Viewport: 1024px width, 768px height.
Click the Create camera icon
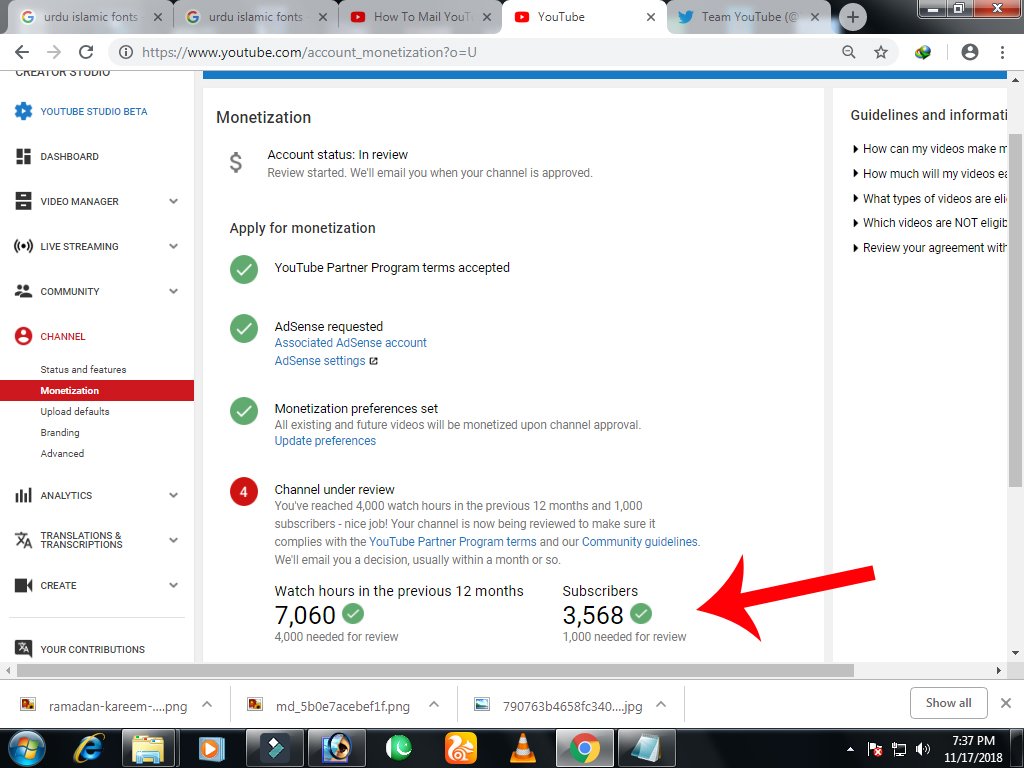pyautogui.click(x=24, y=585)
